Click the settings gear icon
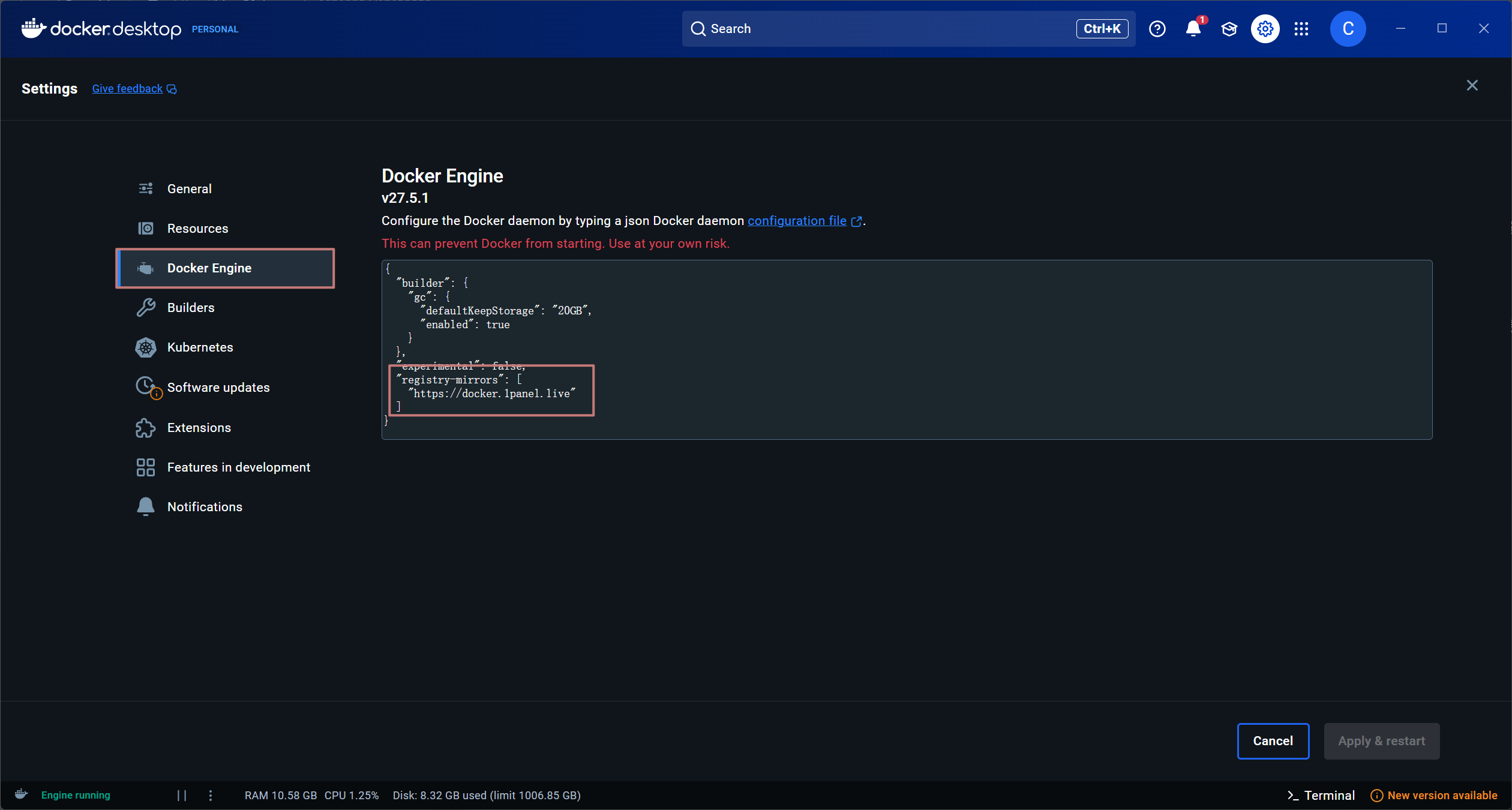Screen dimensions: 1512x810 tap(1265, 29)
